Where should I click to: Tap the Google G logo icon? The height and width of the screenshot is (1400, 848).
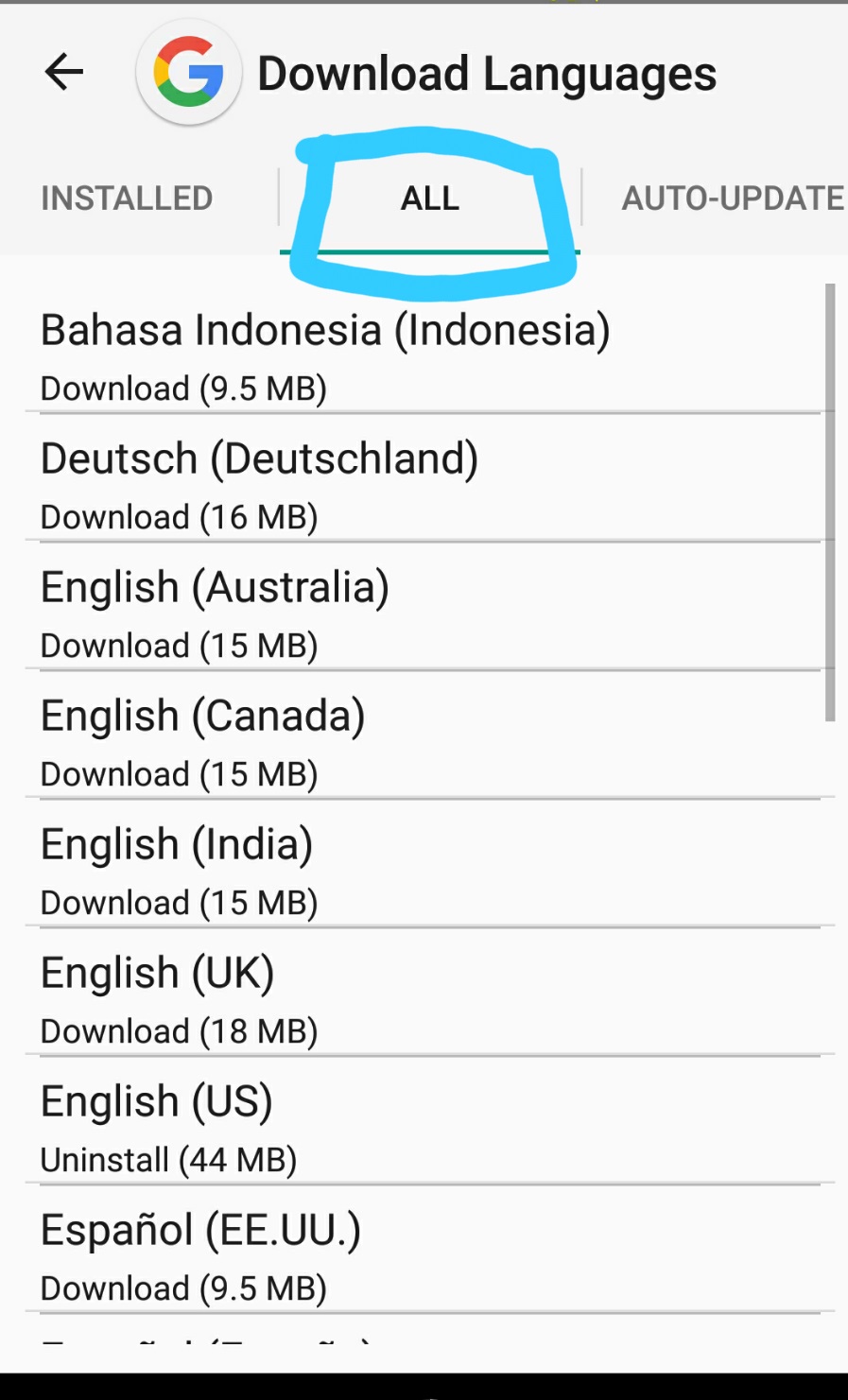(189, 73)
